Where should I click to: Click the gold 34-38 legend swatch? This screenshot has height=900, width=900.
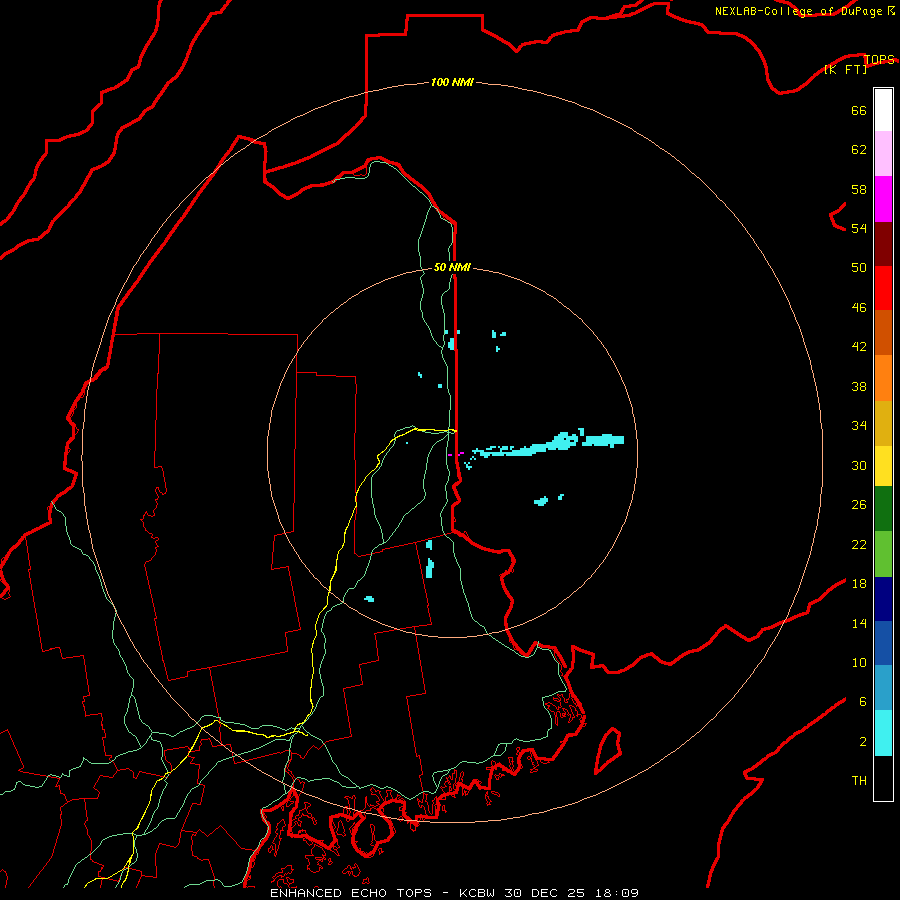coord(883,423)
